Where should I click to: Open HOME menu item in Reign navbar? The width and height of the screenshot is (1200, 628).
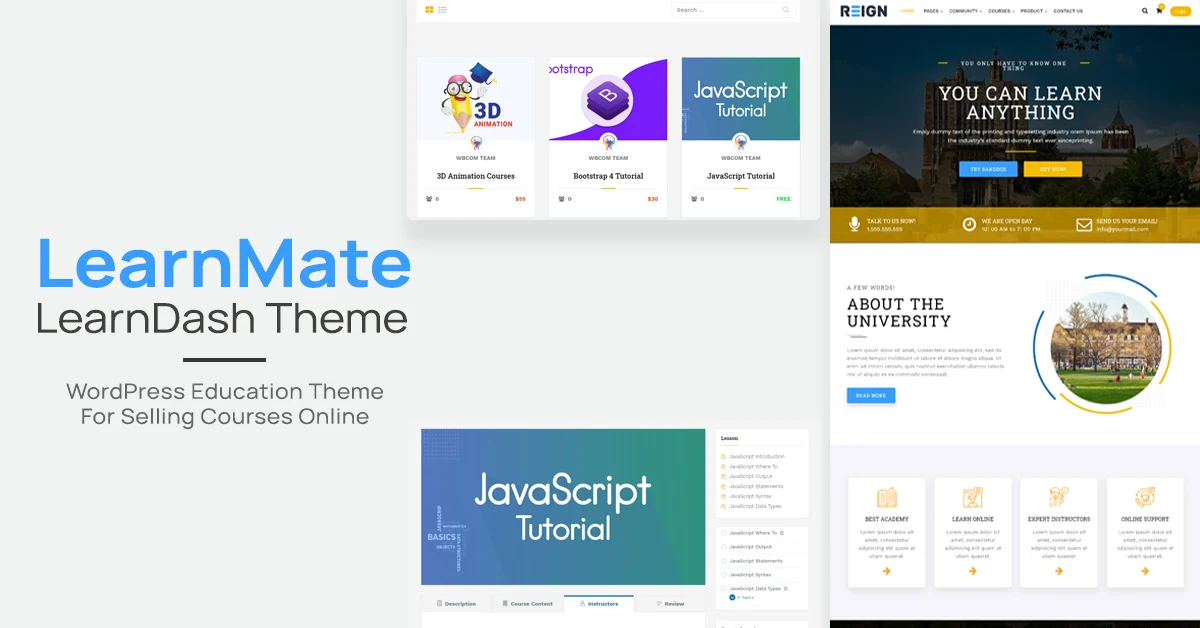(907, 11)
